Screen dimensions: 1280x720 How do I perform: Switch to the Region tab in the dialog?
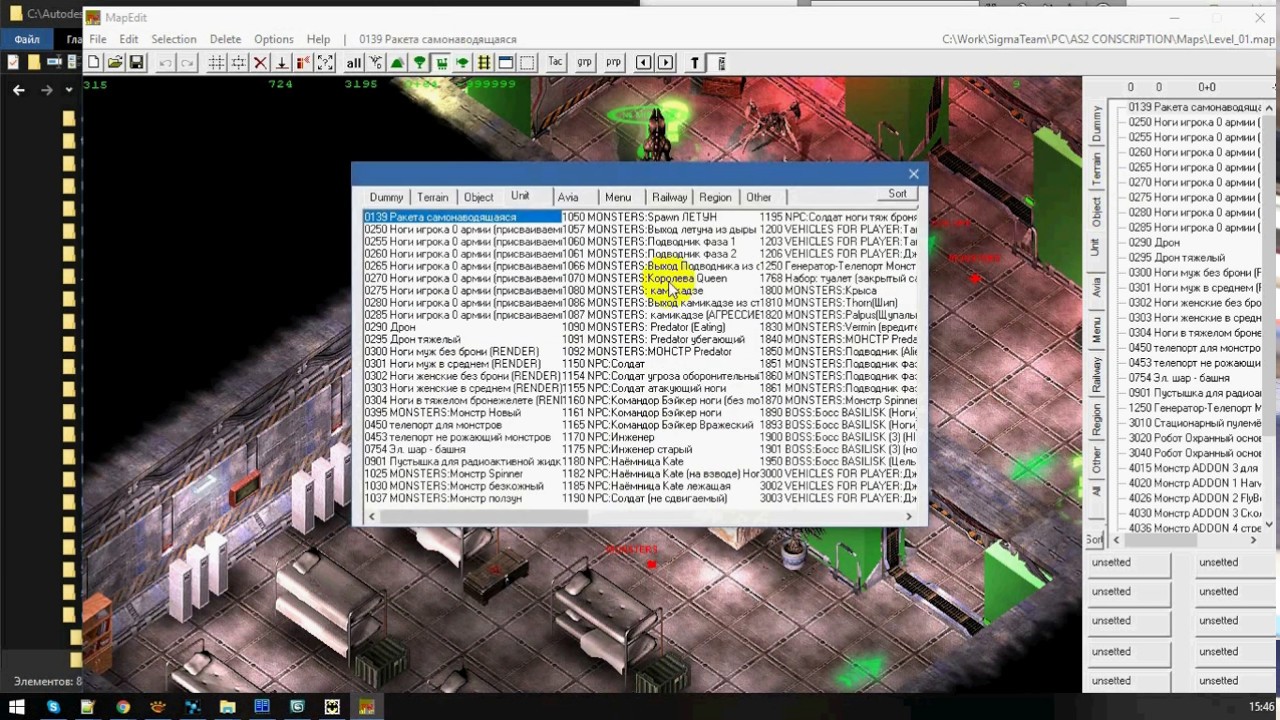click(x=715, y=197)
